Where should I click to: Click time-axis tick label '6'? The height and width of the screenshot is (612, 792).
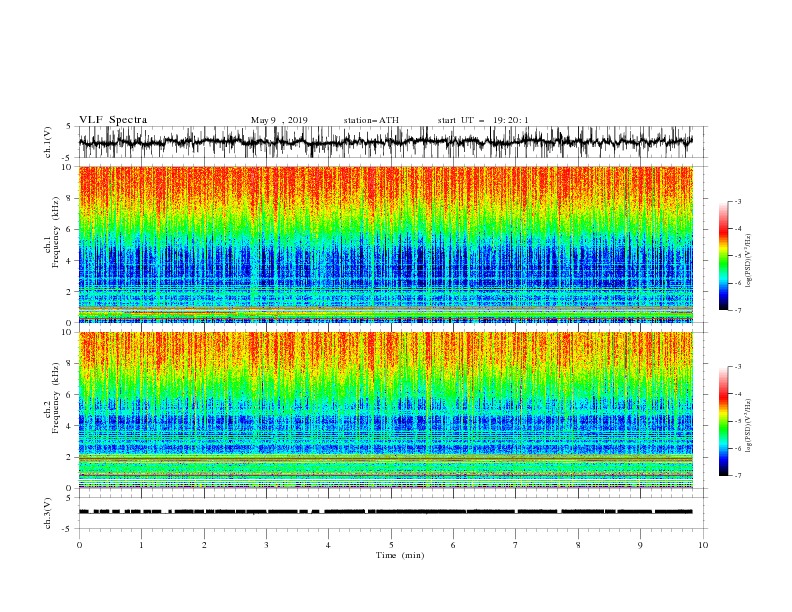coord(453,545)
